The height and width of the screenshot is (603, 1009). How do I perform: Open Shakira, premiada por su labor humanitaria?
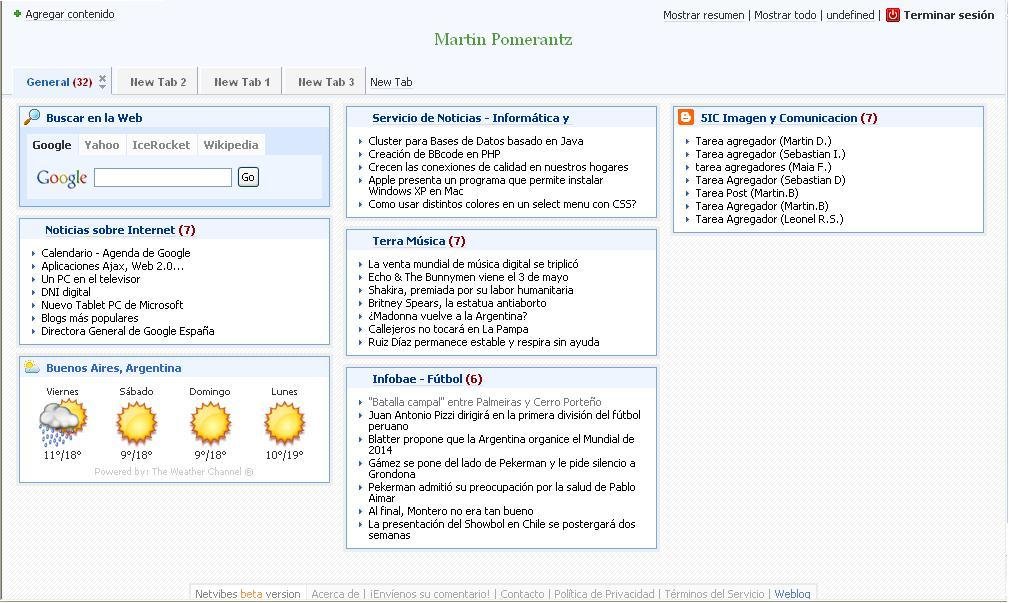[470, 290]
